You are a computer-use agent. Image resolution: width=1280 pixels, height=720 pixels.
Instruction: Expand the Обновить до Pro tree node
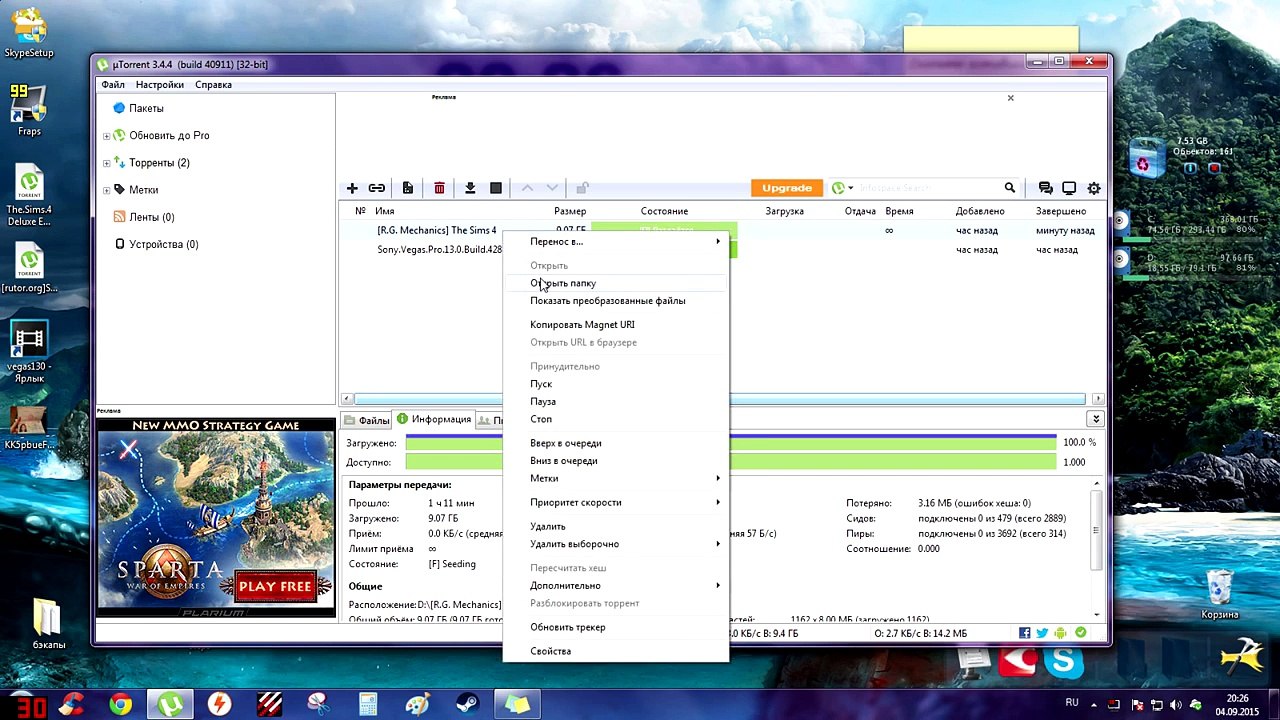pos(107,136)
